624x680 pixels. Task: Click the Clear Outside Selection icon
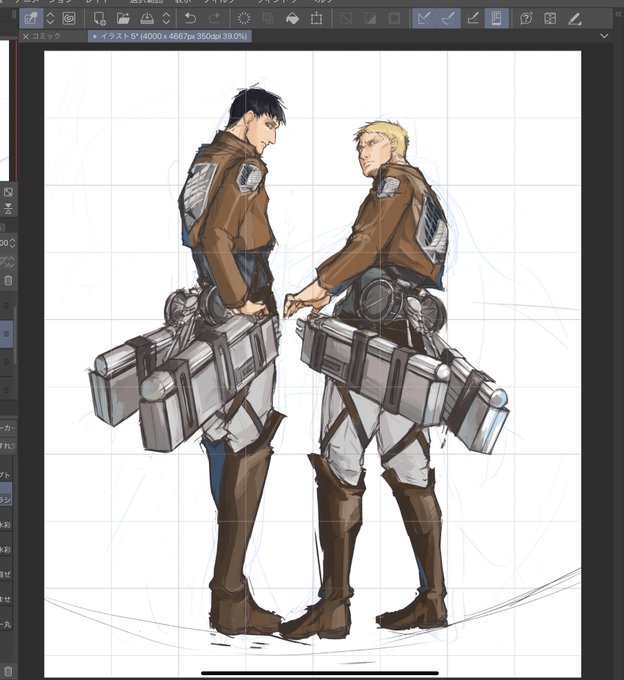point(268,18)
